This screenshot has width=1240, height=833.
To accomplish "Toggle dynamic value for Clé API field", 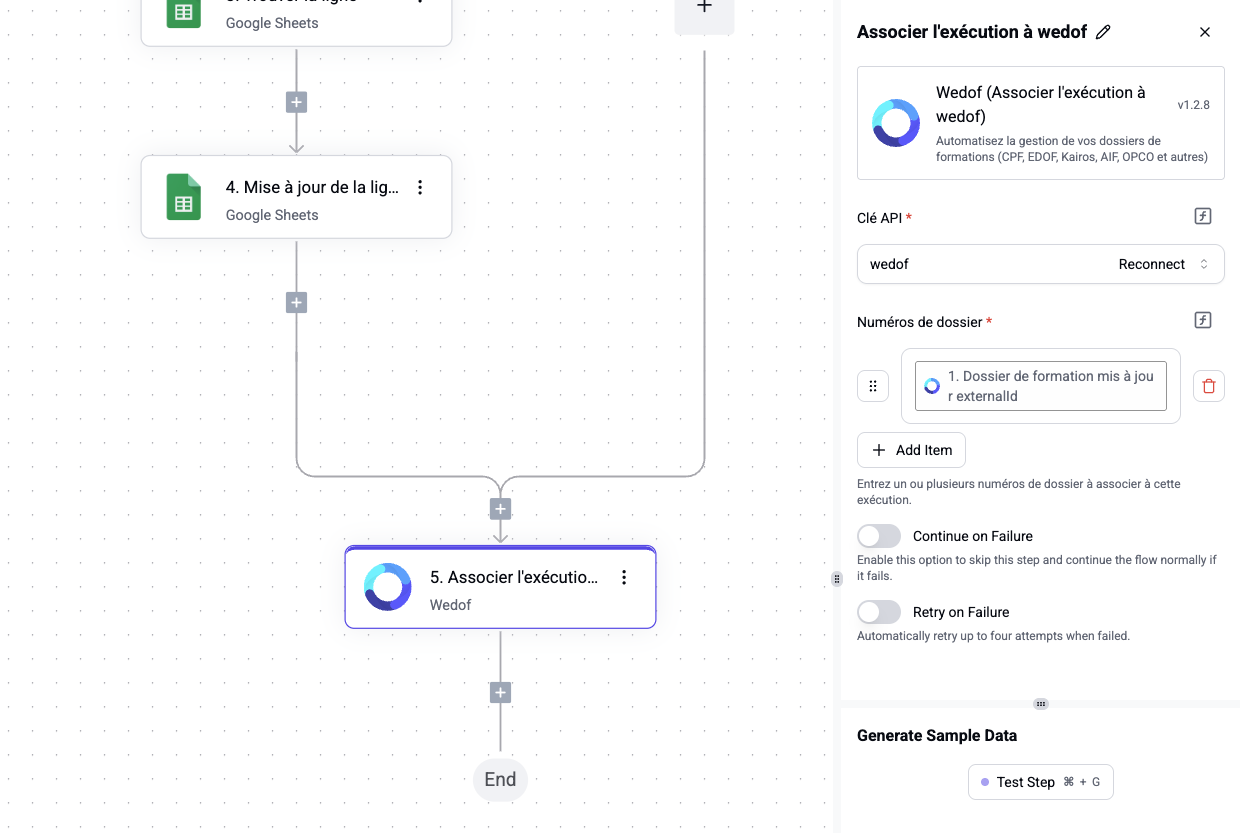I will pyautogui.click(x=1203, y=217).
